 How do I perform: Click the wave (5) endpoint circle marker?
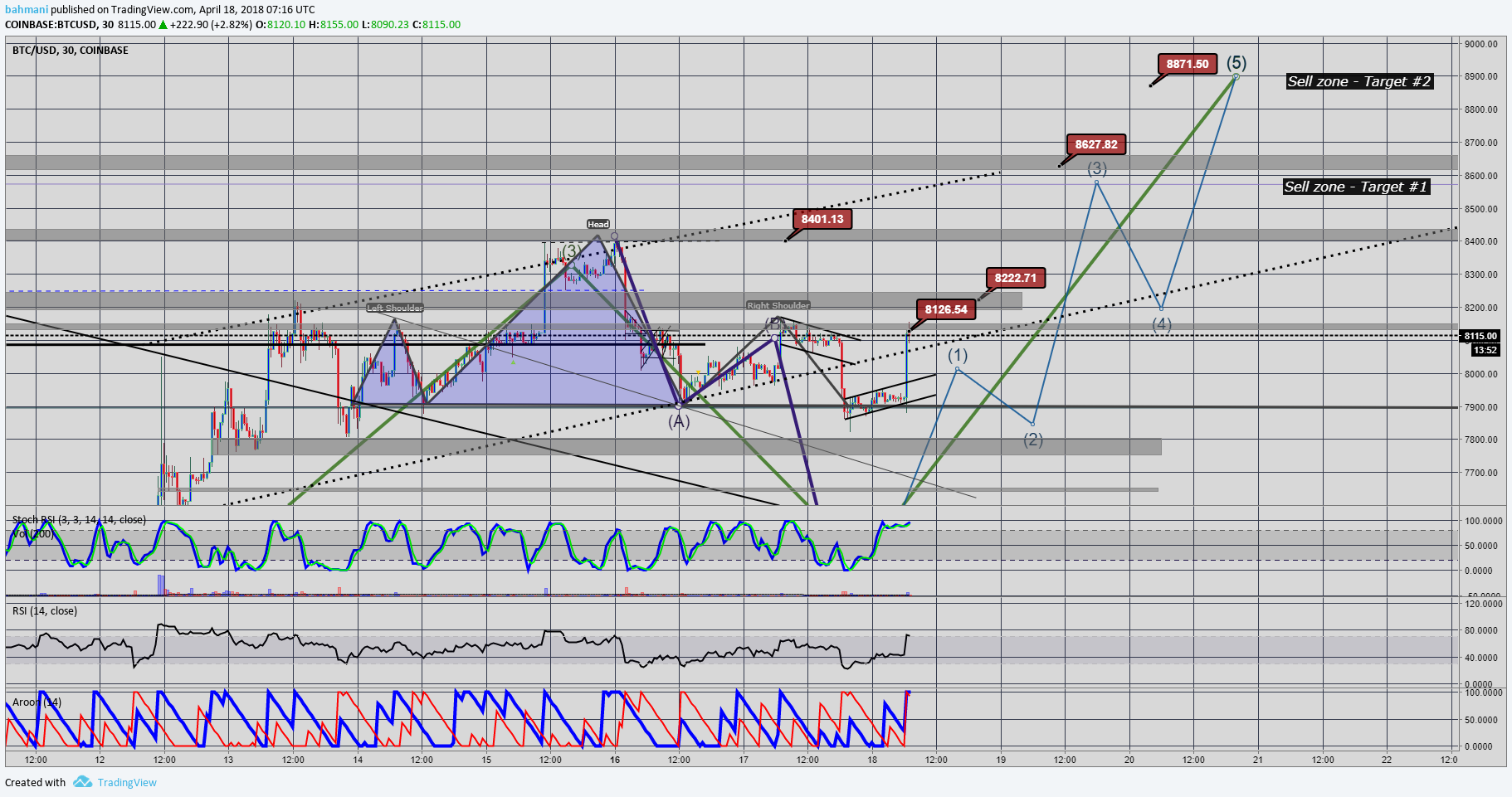(x=1236, y=76)
